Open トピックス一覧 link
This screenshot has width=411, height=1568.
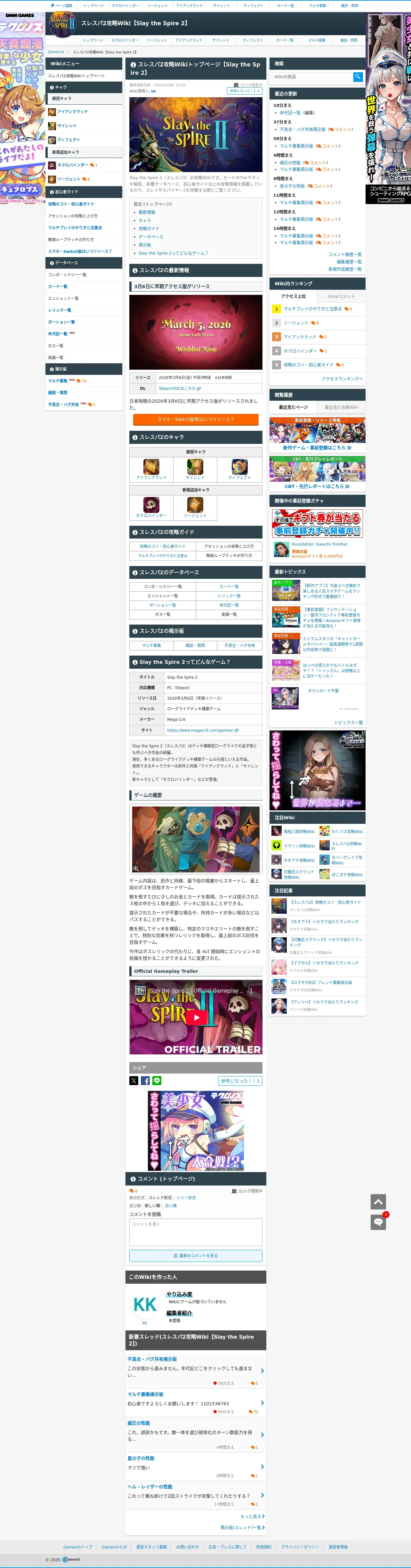tap(348, 722)
